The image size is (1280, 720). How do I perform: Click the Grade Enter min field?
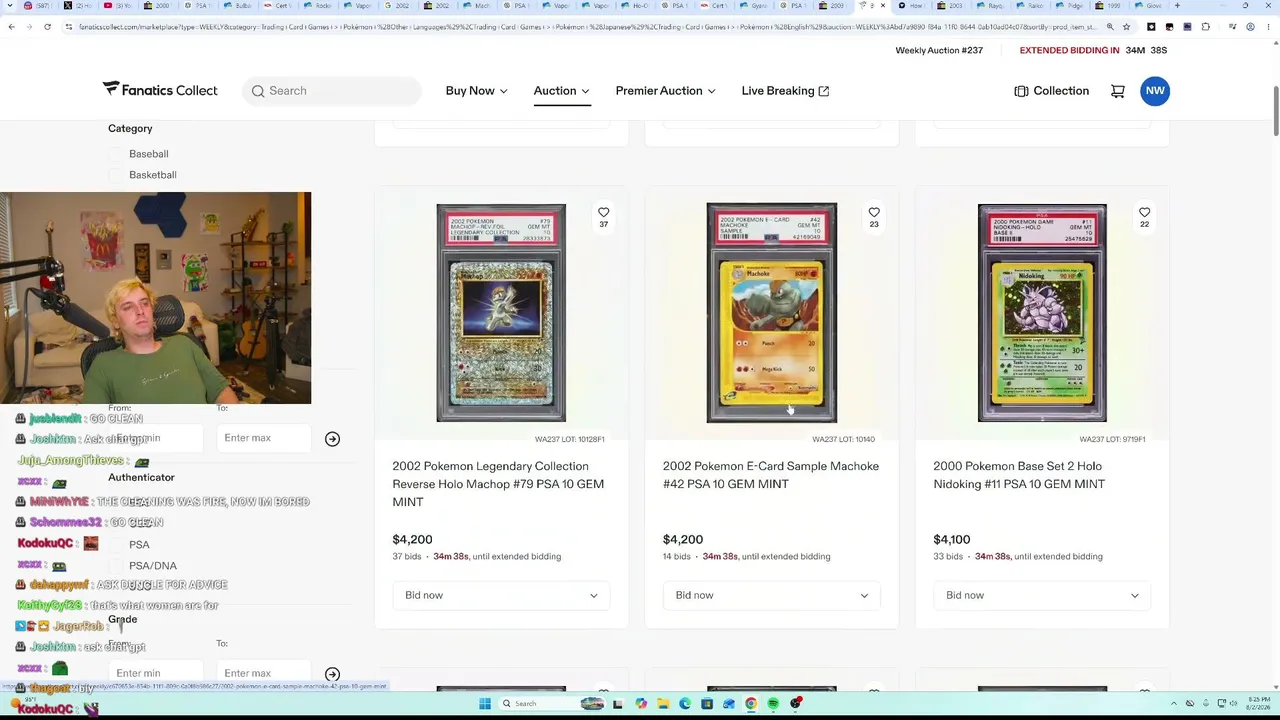click(156, 674)
